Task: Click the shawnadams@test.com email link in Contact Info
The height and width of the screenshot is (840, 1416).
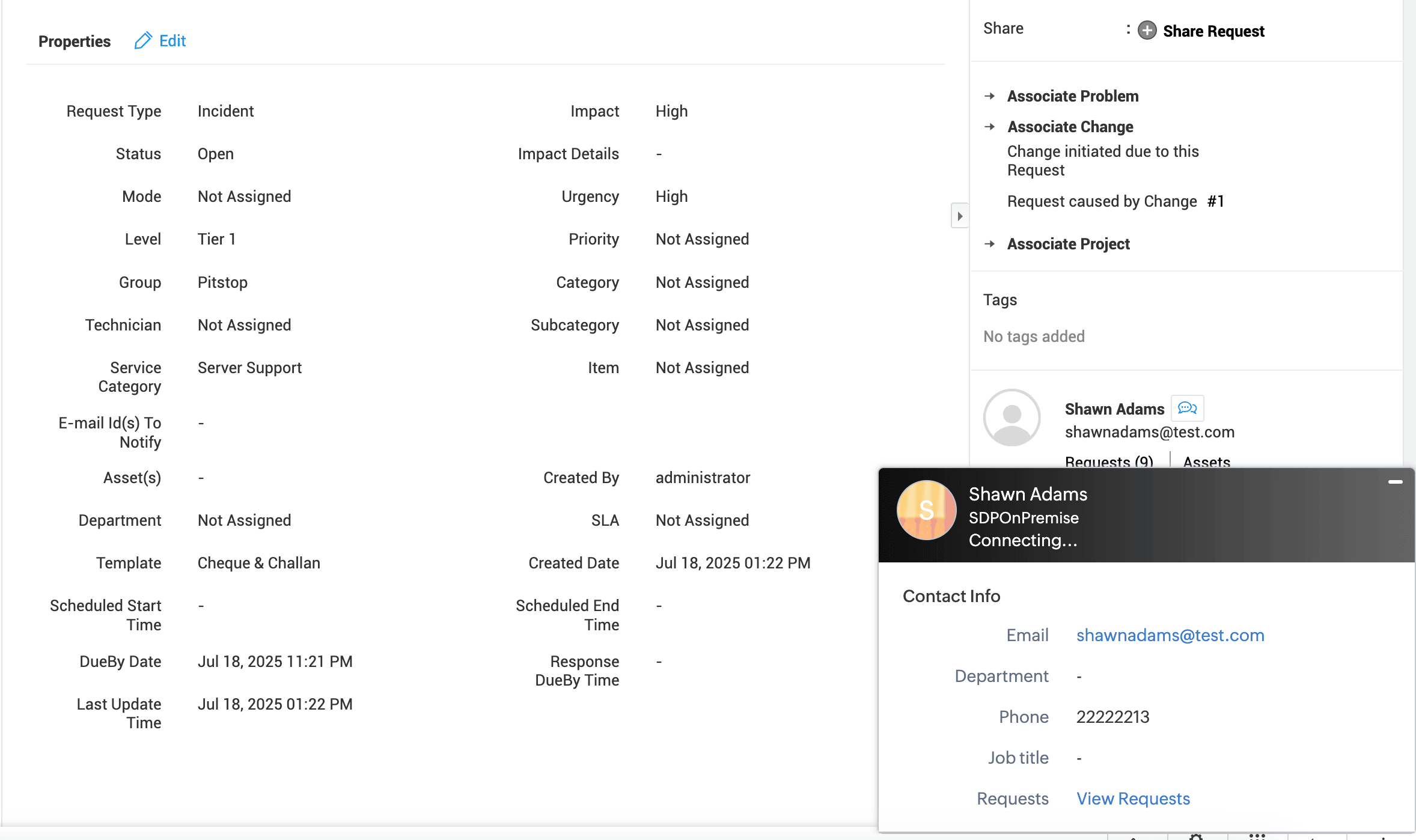Action: [x=1170, y=635]
